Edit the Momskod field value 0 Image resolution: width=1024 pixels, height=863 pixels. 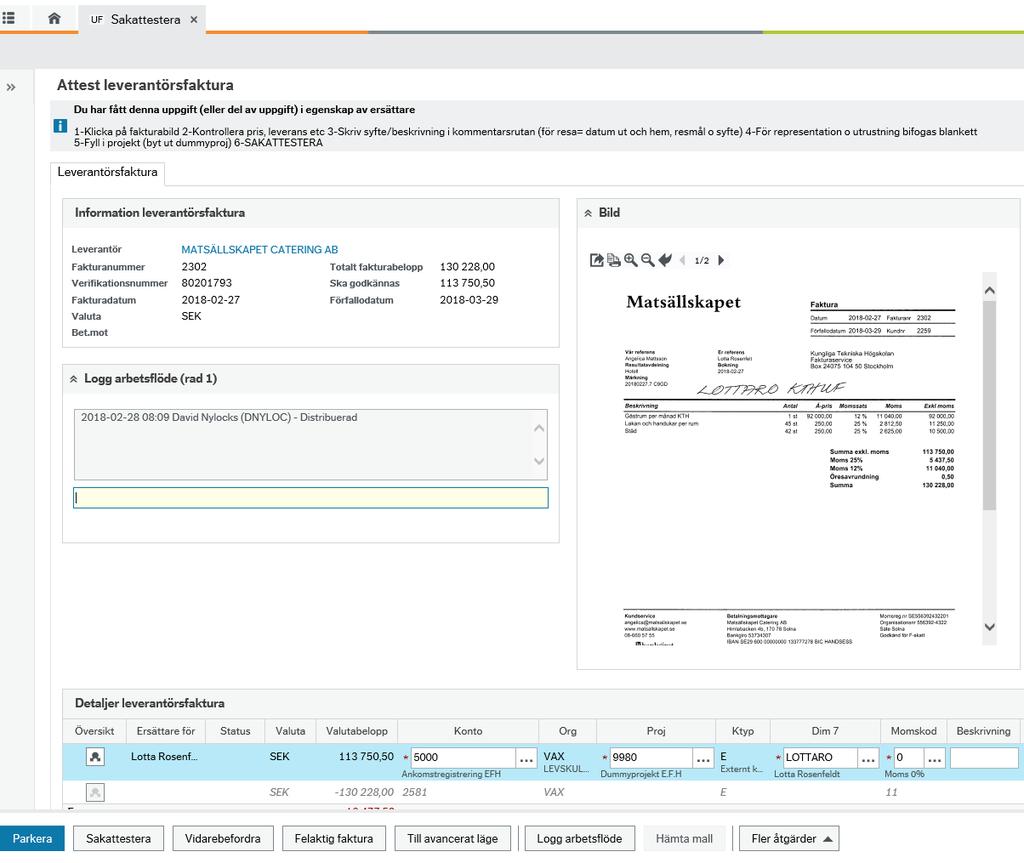908,757
